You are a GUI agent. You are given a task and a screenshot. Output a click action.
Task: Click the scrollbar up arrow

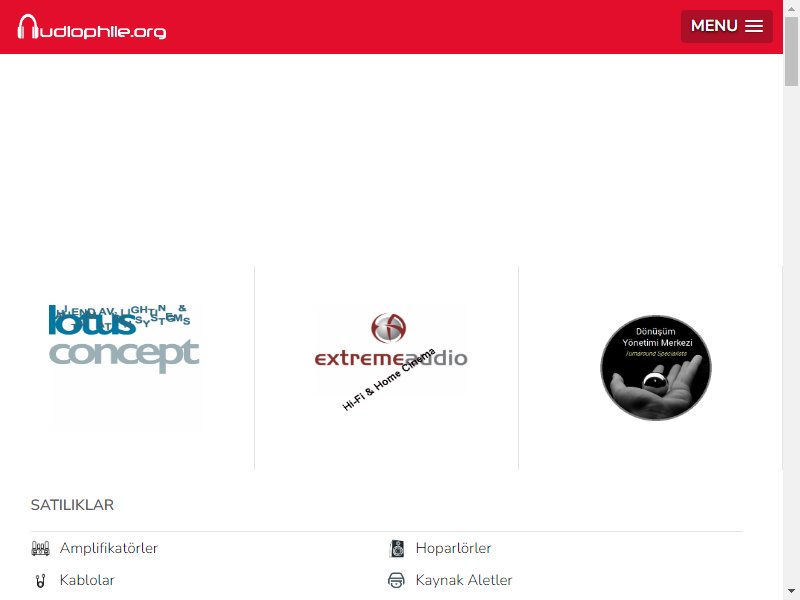[791, 7]
